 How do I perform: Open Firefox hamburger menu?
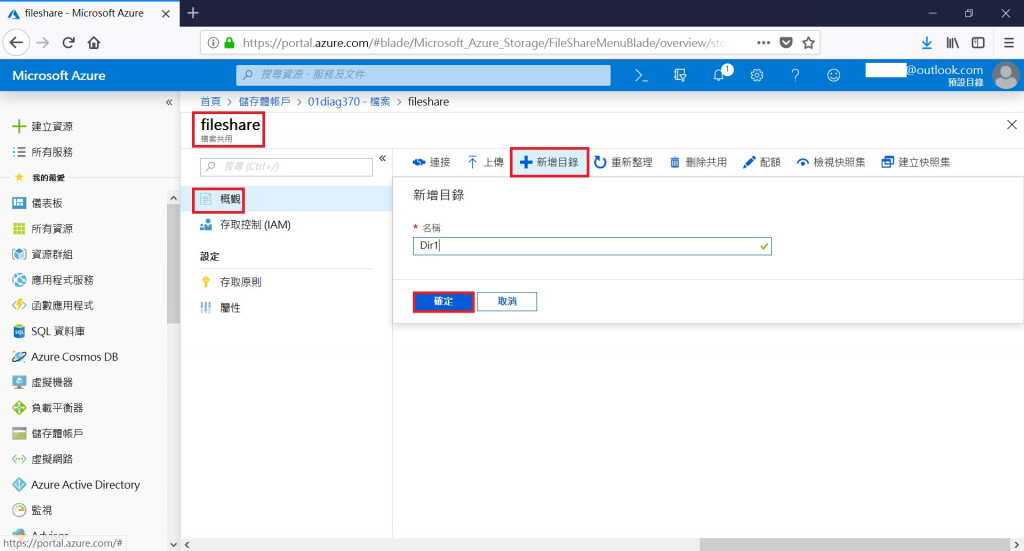1008,42
